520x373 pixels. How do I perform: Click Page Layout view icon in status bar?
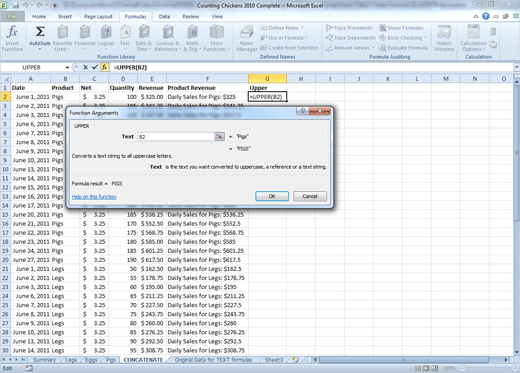[426, 368]
